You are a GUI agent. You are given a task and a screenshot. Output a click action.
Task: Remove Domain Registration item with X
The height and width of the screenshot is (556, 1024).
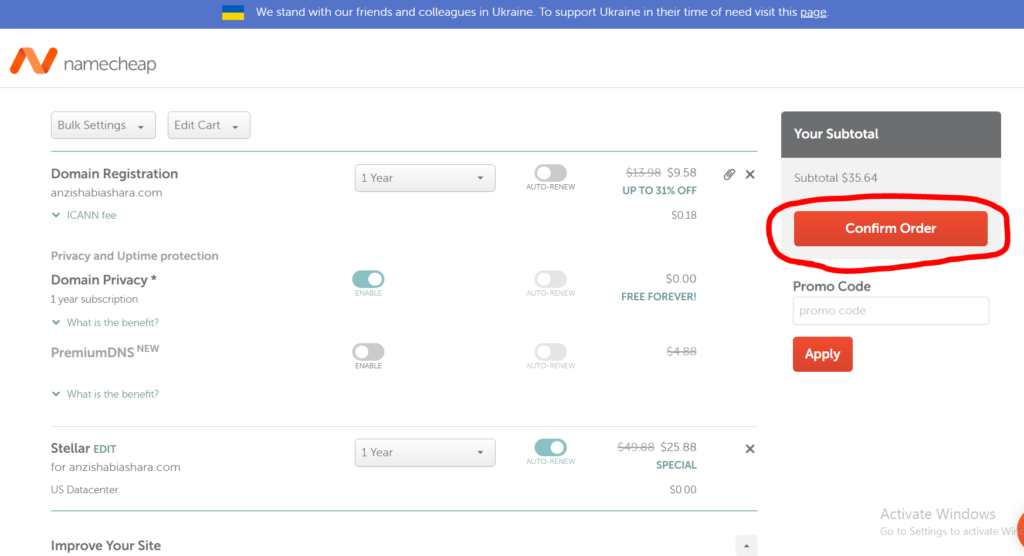[750, 174]
